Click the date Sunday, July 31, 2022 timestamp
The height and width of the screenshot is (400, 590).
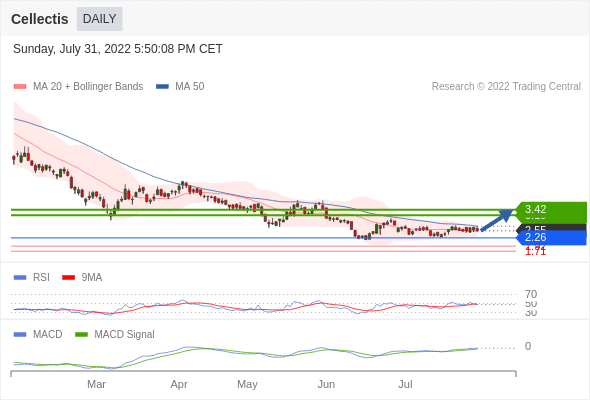tap(118, 49)
